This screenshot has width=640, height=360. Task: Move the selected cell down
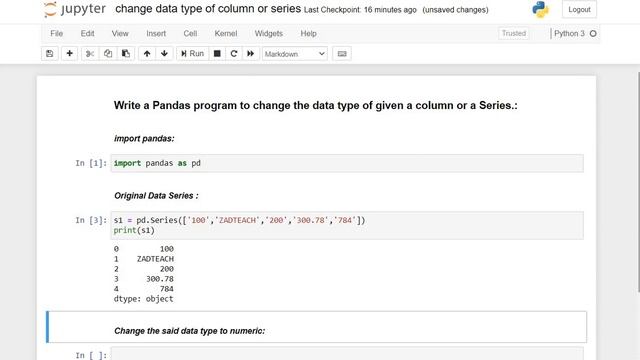164,54
